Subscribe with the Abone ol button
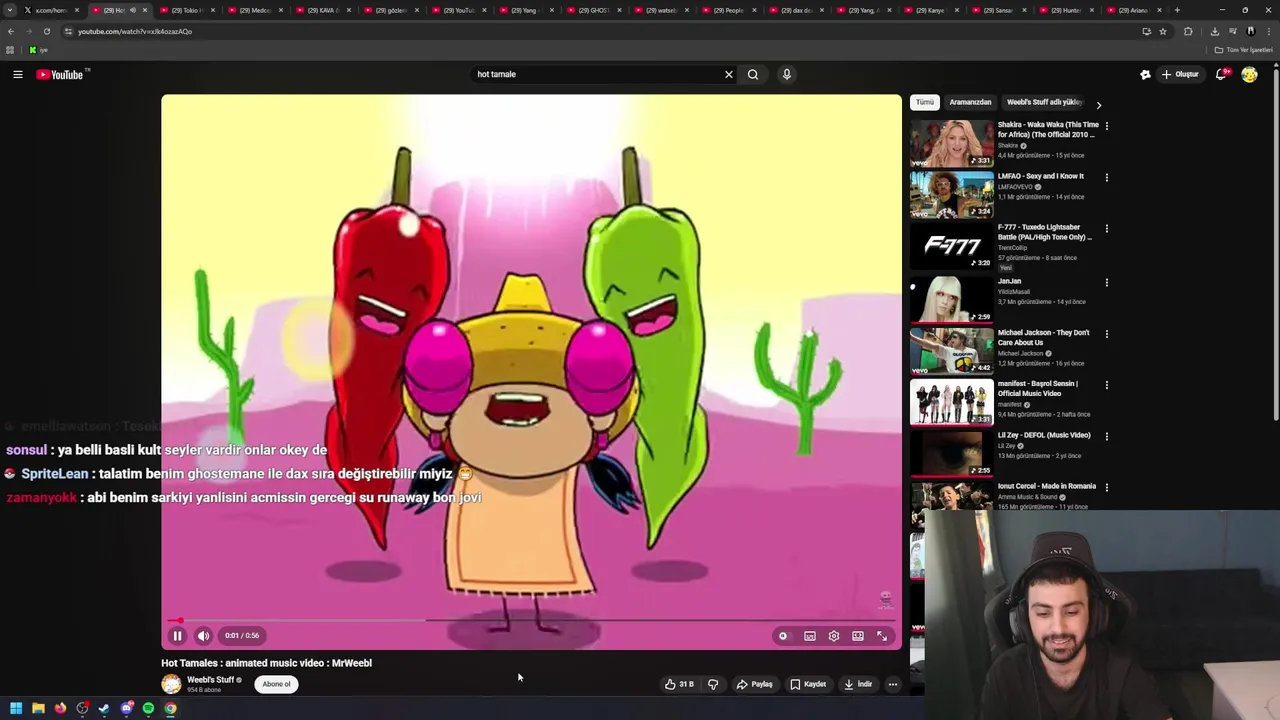The image size is (1280, 720). [276, 684]
